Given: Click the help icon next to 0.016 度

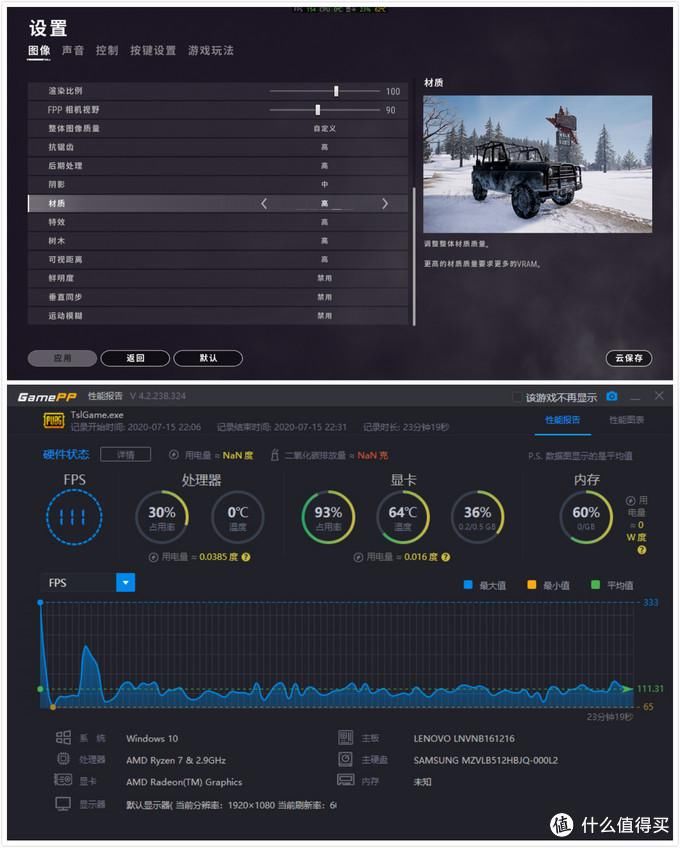Looking at the screenshot, I should point(459,557).
